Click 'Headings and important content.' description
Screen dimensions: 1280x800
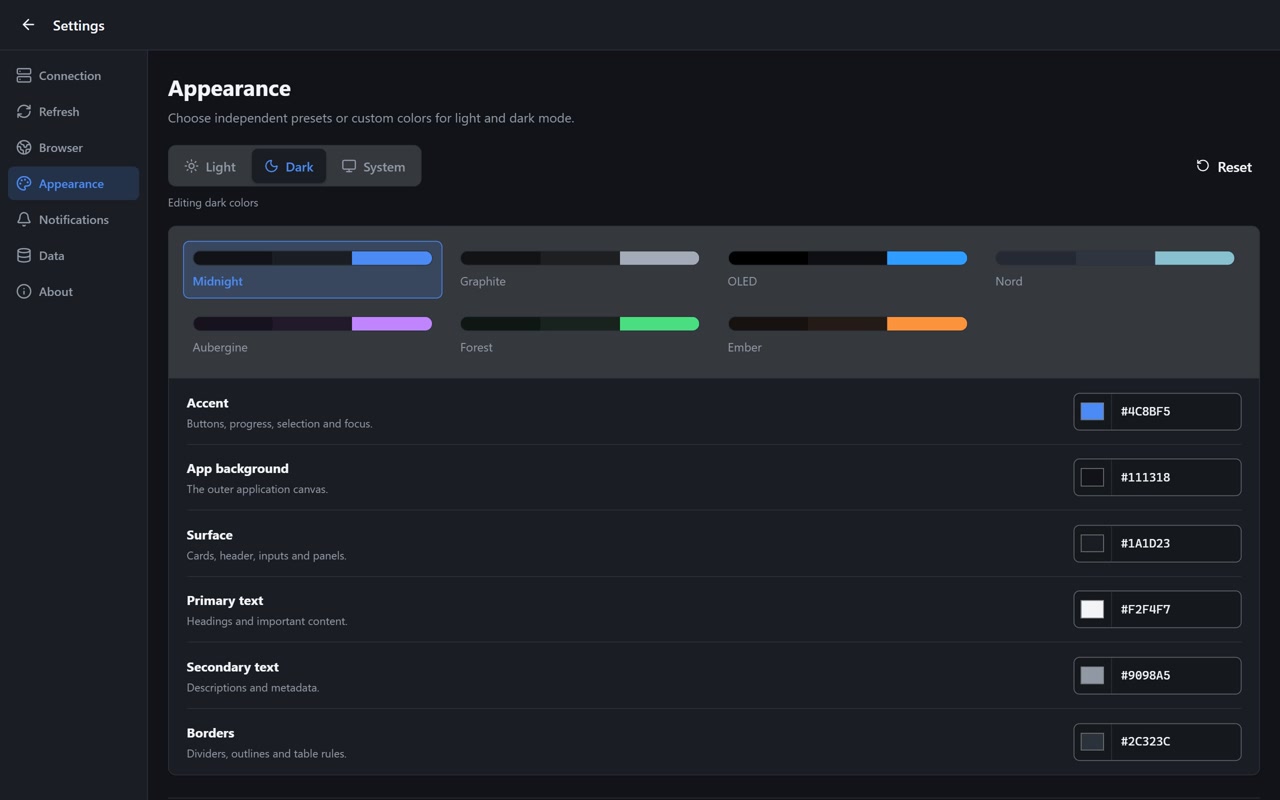click(x=267, y=622)
